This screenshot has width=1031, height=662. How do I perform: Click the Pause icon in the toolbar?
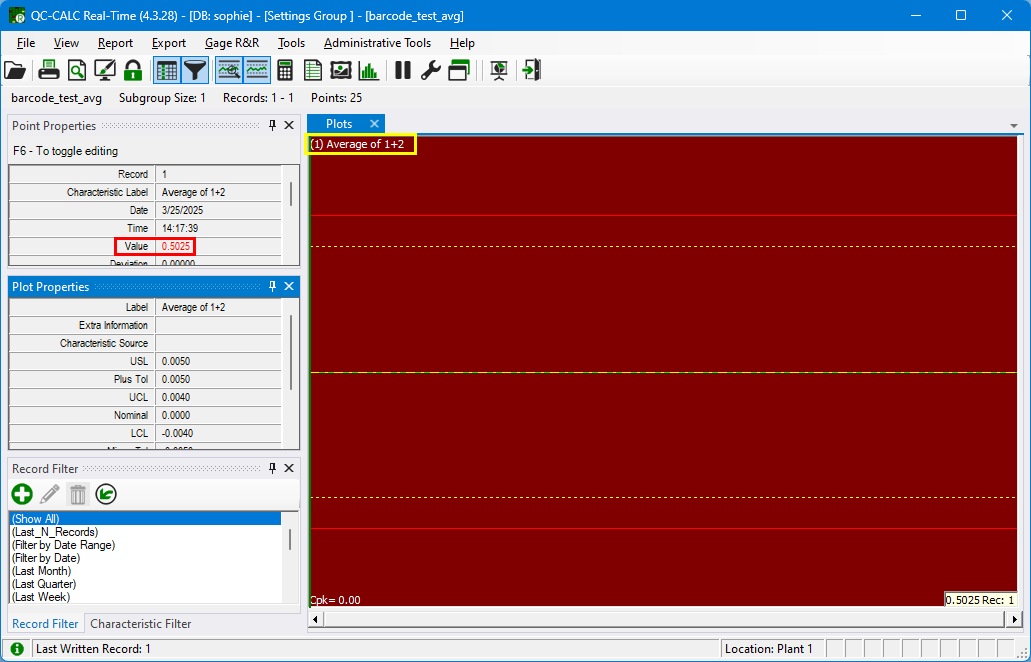click(403, 70)
